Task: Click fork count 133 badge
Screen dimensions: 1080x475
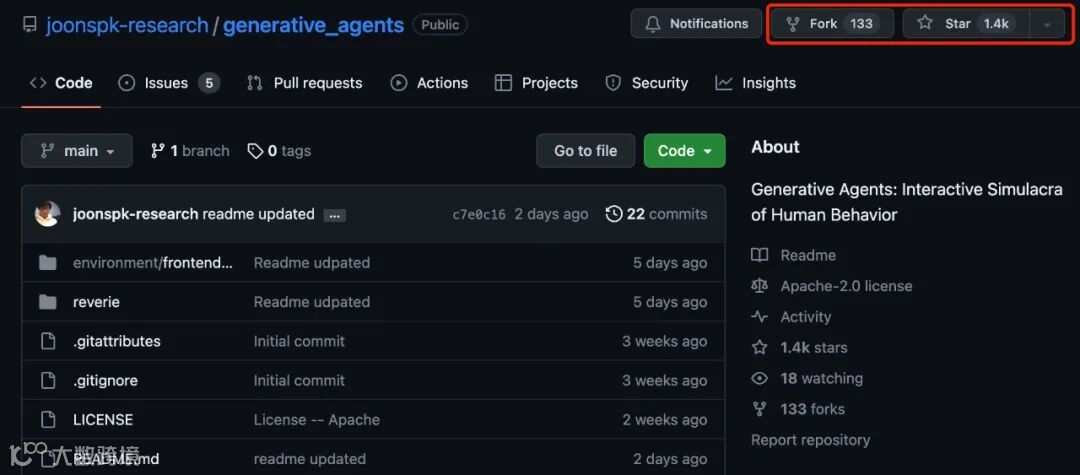Action: (x=861, y=24)
